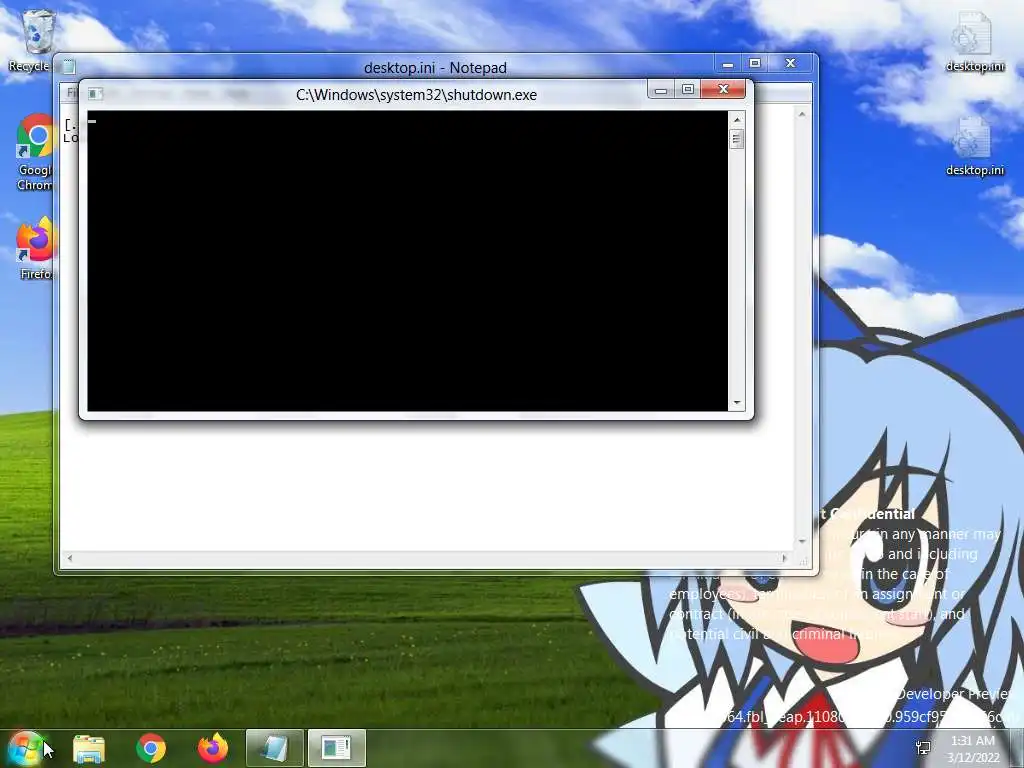Select the lower desktop.ini desktop file
Screen dimensions: 1024x768
point(974,145)
